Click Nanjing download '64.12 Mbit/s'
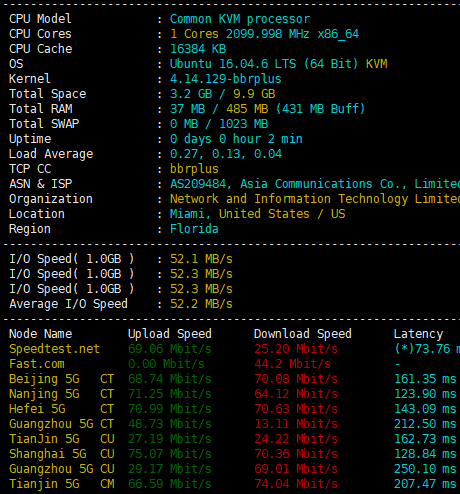The image size is (460, 494). pyautogui.click(x=296, y=394)
